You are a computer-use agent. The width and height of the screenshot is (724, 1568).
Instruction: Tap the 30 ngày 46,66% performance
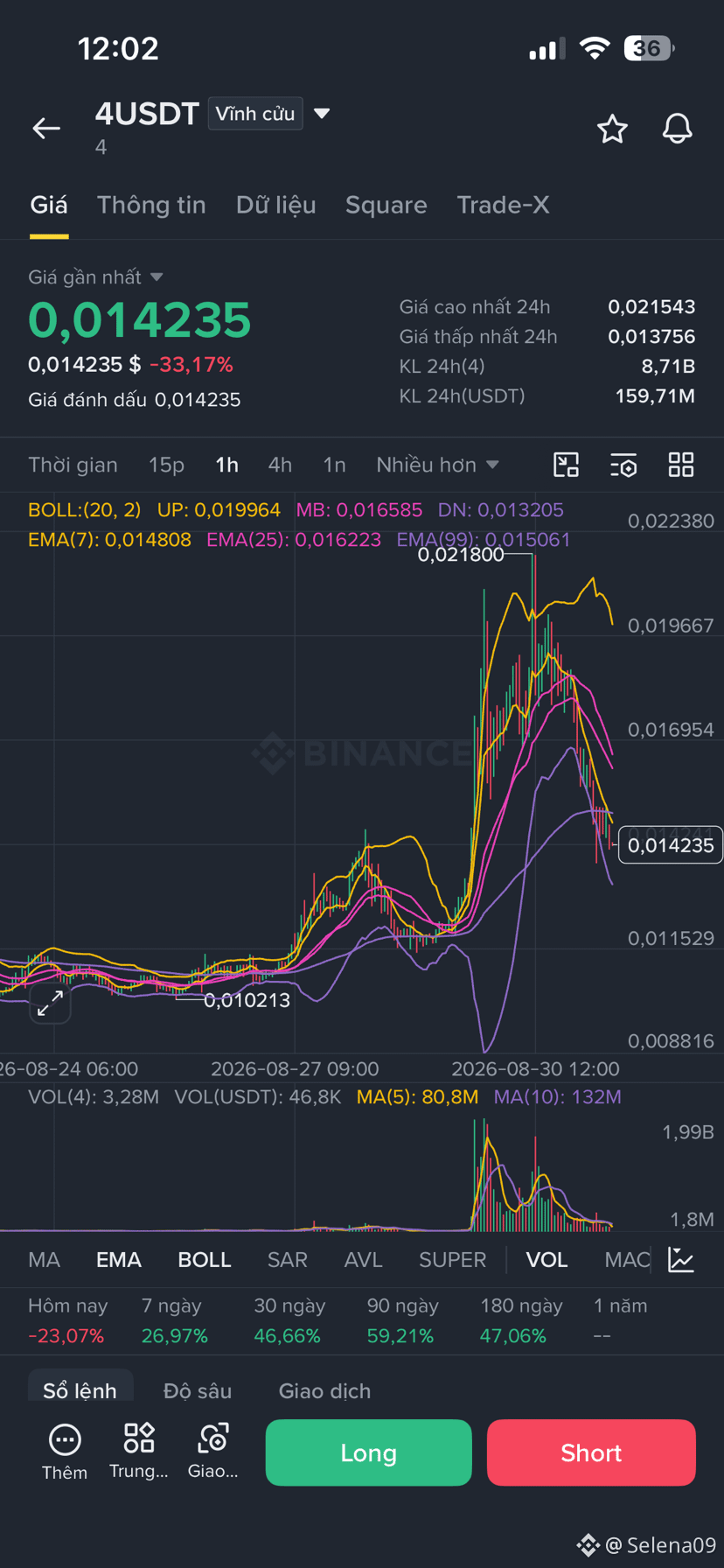pos(289,1320)
